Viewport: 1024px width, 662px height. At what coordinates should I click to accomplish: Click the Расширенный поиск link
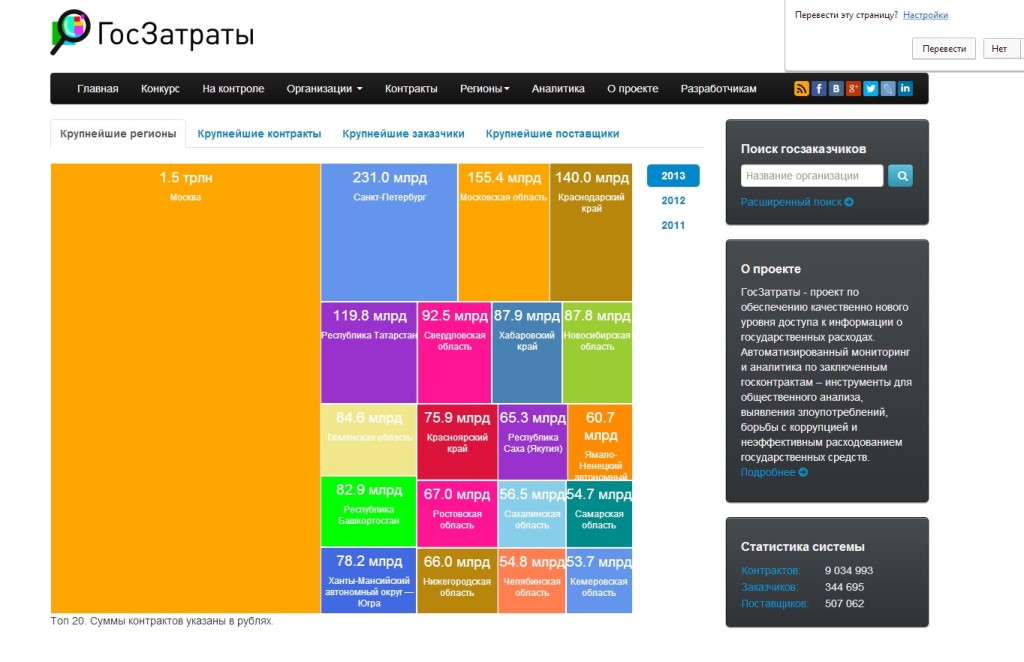[x=796, y=202]
